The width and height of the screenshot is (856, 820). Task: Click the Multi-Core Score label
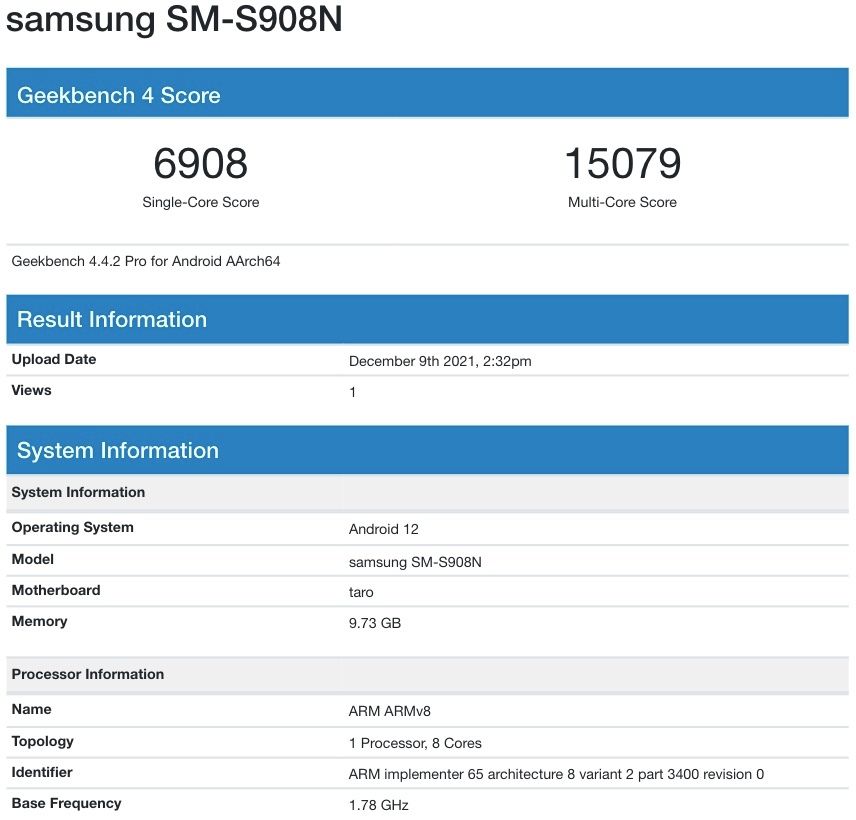point(622,202)
